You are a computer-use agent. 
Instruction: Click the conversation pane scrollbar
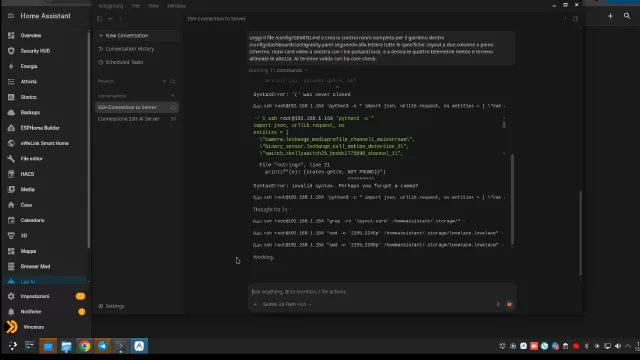click(x=580, y=234)
